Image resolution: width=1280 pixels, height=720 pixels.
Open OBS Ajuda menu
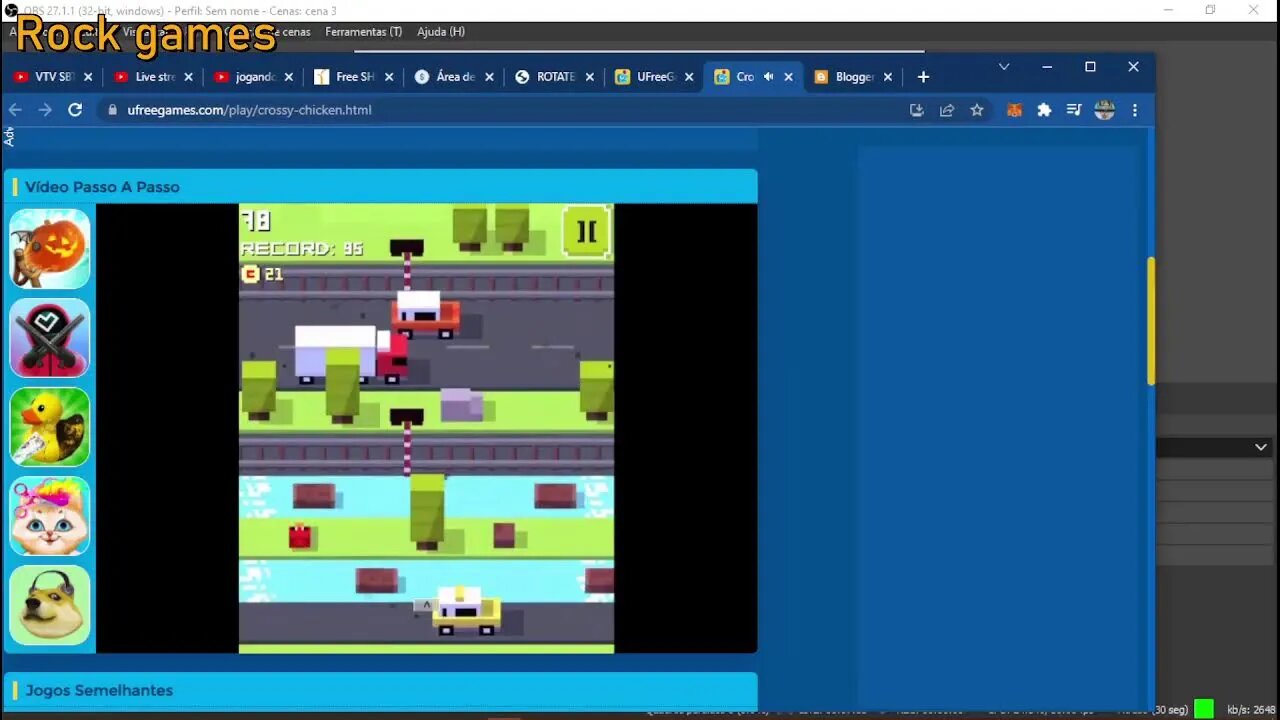pos(441,32)
